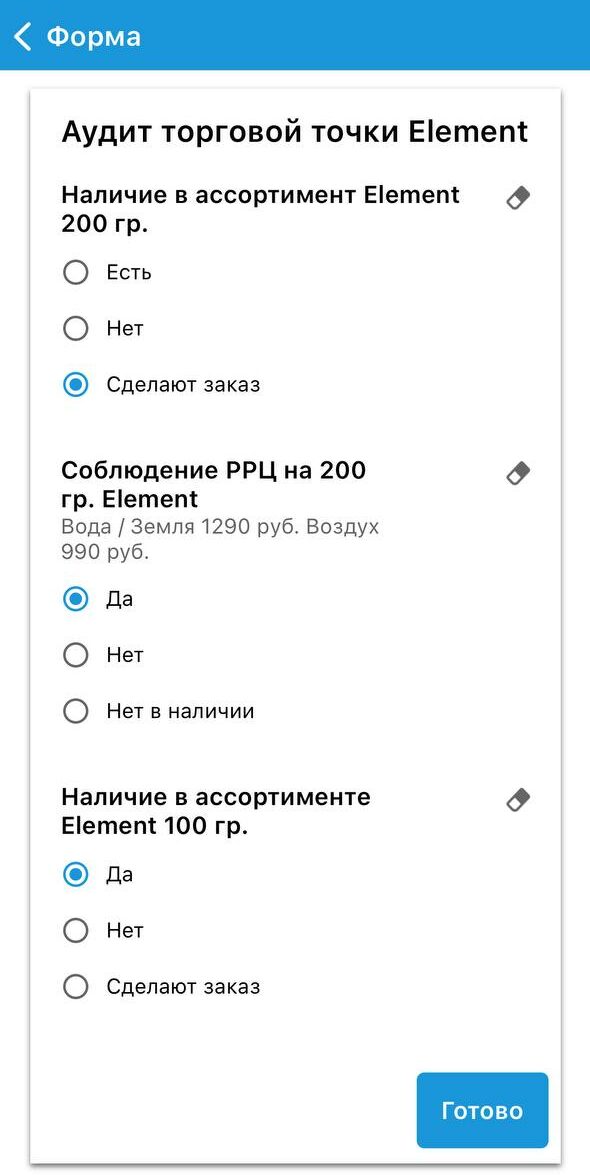The height and width of the screenshot is (1175, 590).
Task: Tap the form title 'Аудит торговой точки Element'
Action: tap(295, 131)
